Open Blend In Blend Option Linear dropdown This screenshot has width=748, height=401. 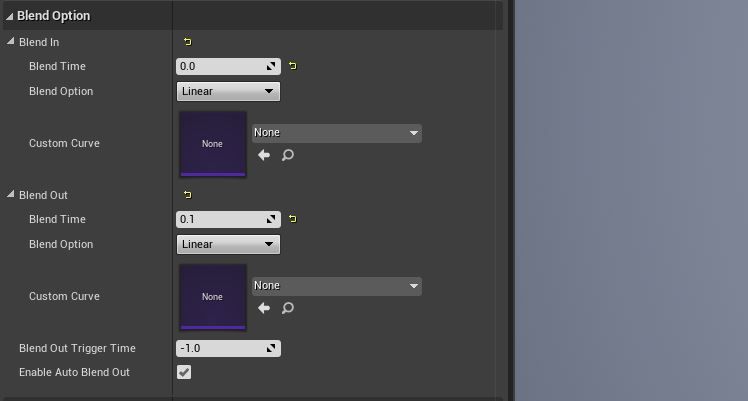(229, 91)
